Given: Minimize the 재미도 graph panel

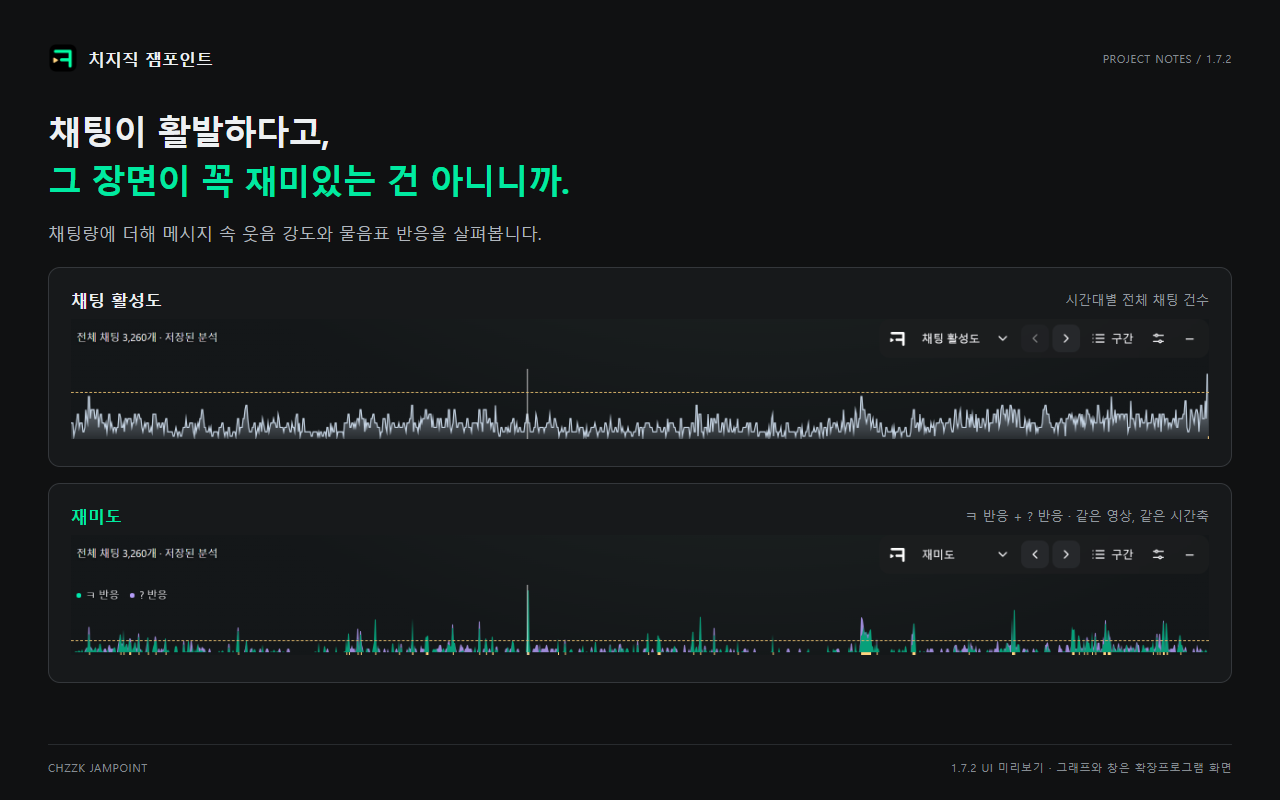Looking at the screenshot, I should 1189,555.
